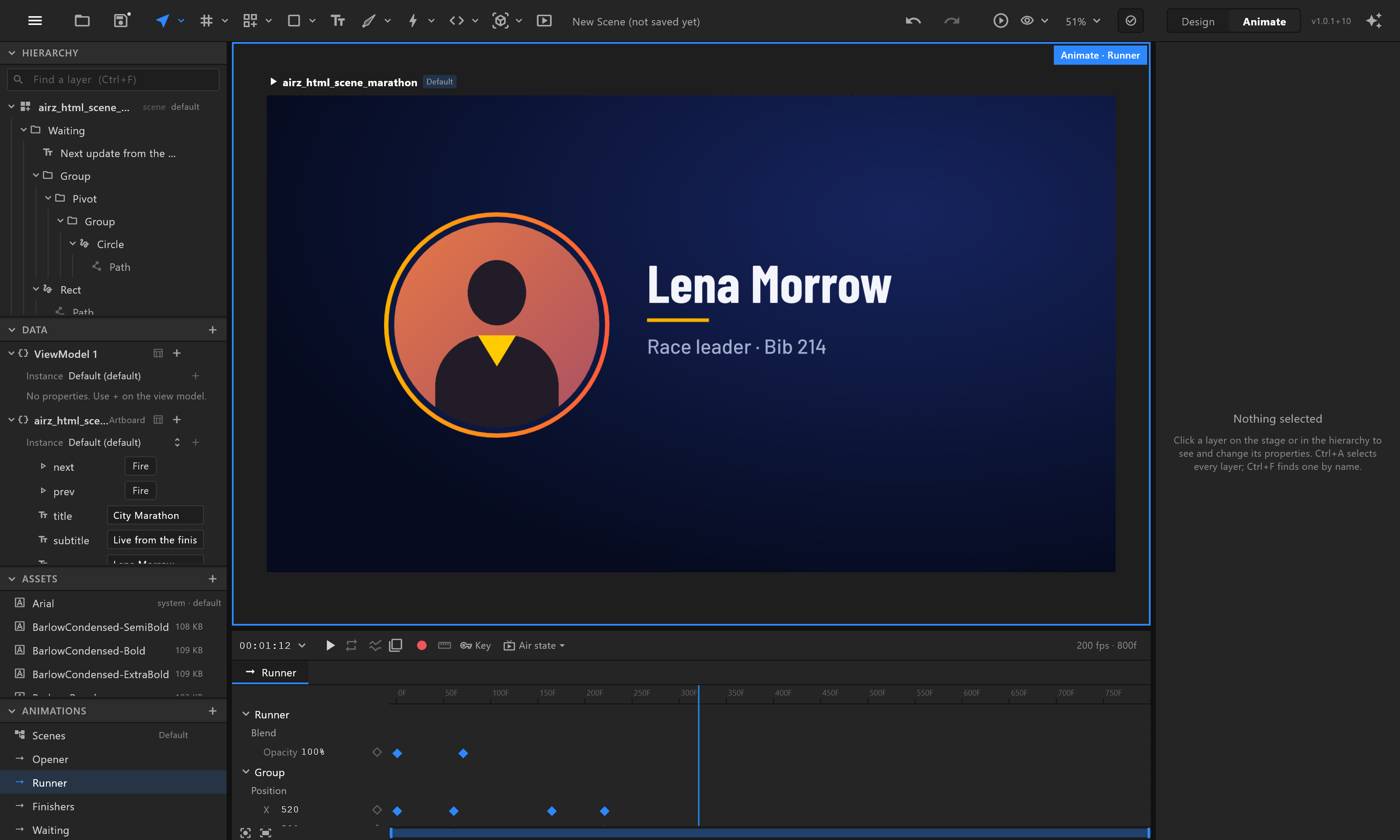Click the timeline horizontal scroll range bar
Screen dimensions: 1400x840
pyautogui.click(x=770, y=833)
